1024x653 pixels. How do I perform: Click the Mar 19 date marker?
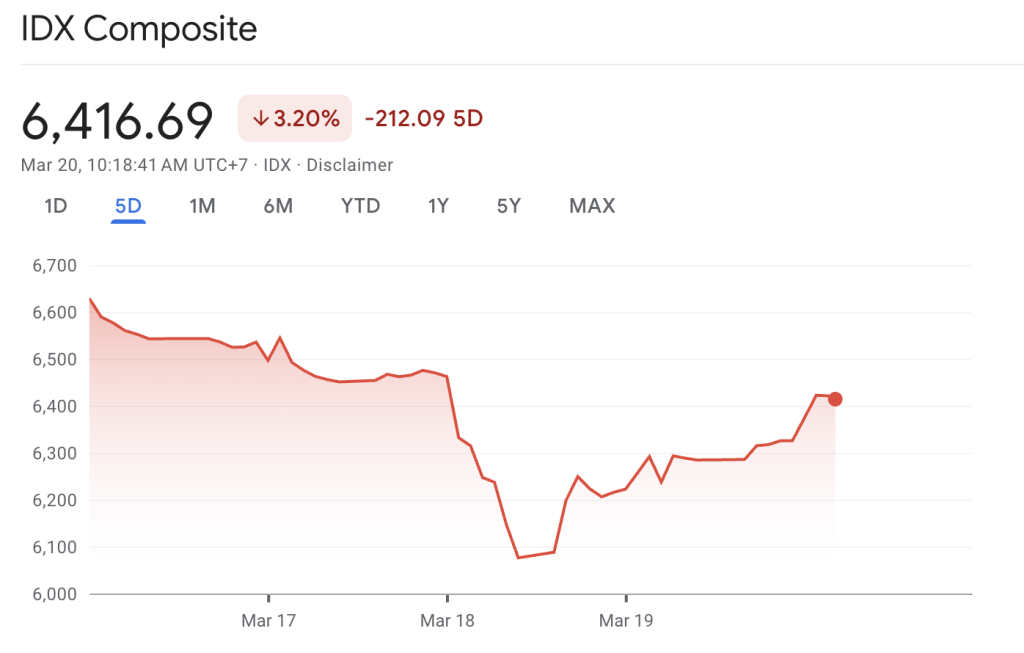(x=626, y=621)
